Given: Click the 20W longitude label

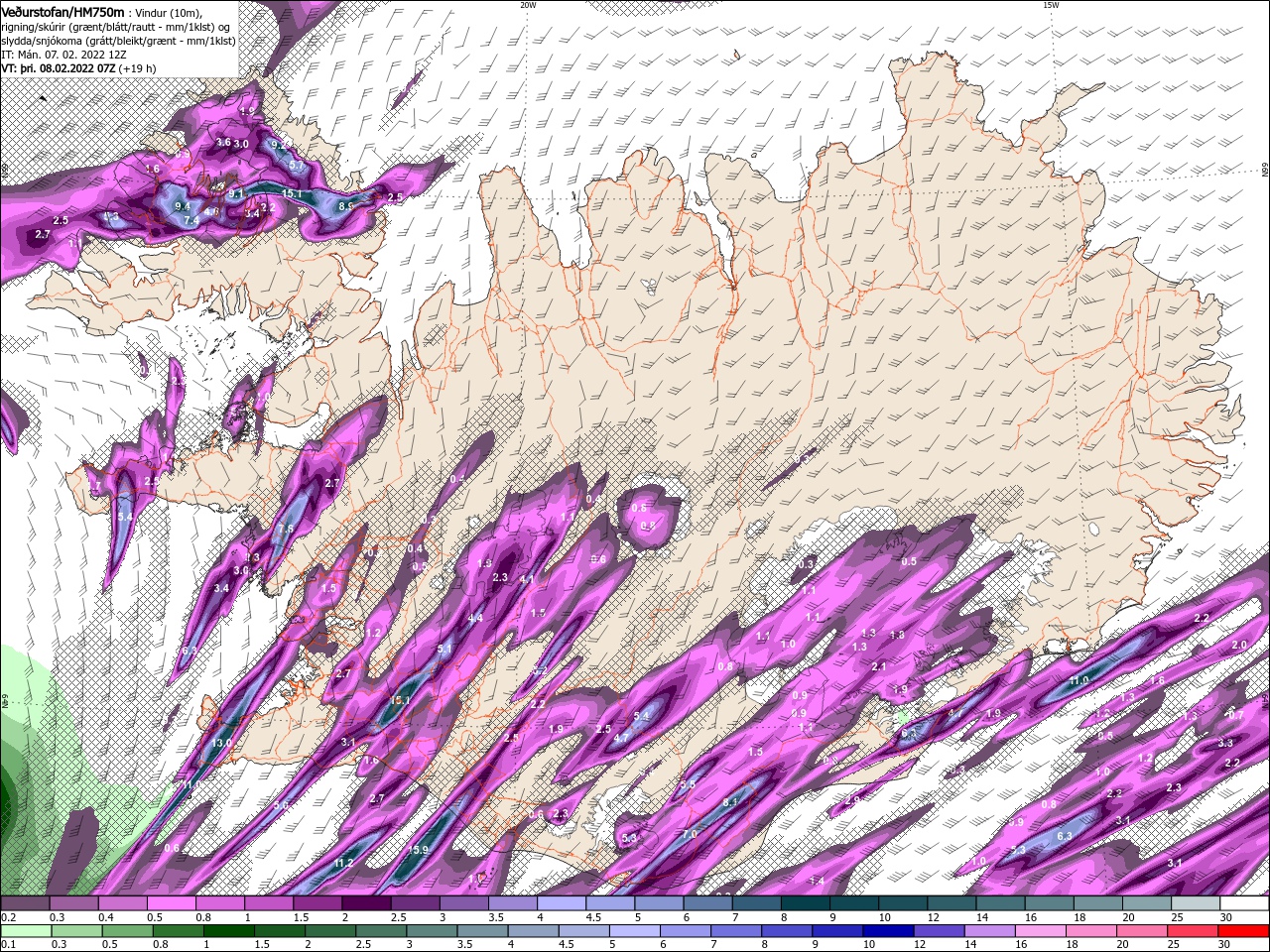Looking at the screenshot, I should click(x=527, y=5).
